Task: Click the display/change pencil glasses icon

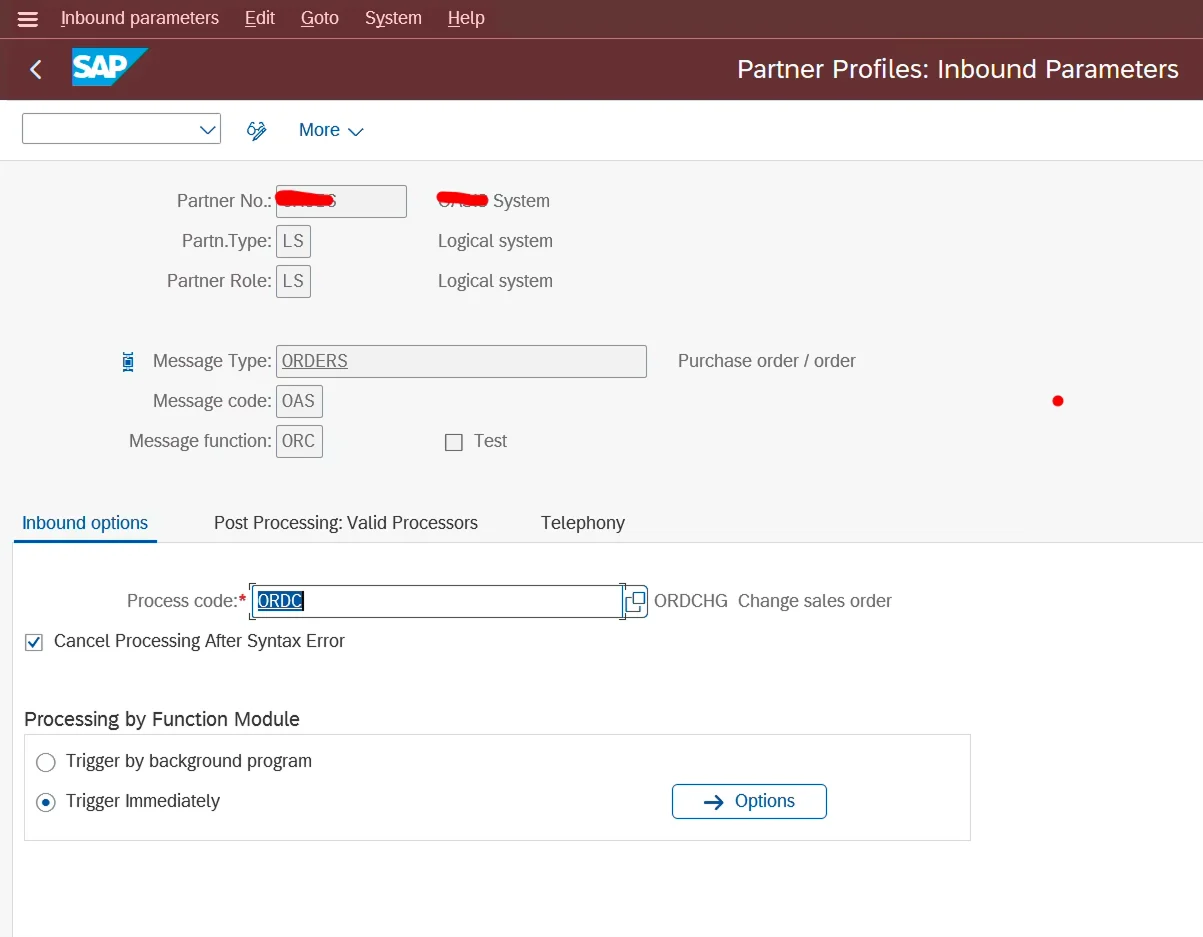Action: pos(257,130)
